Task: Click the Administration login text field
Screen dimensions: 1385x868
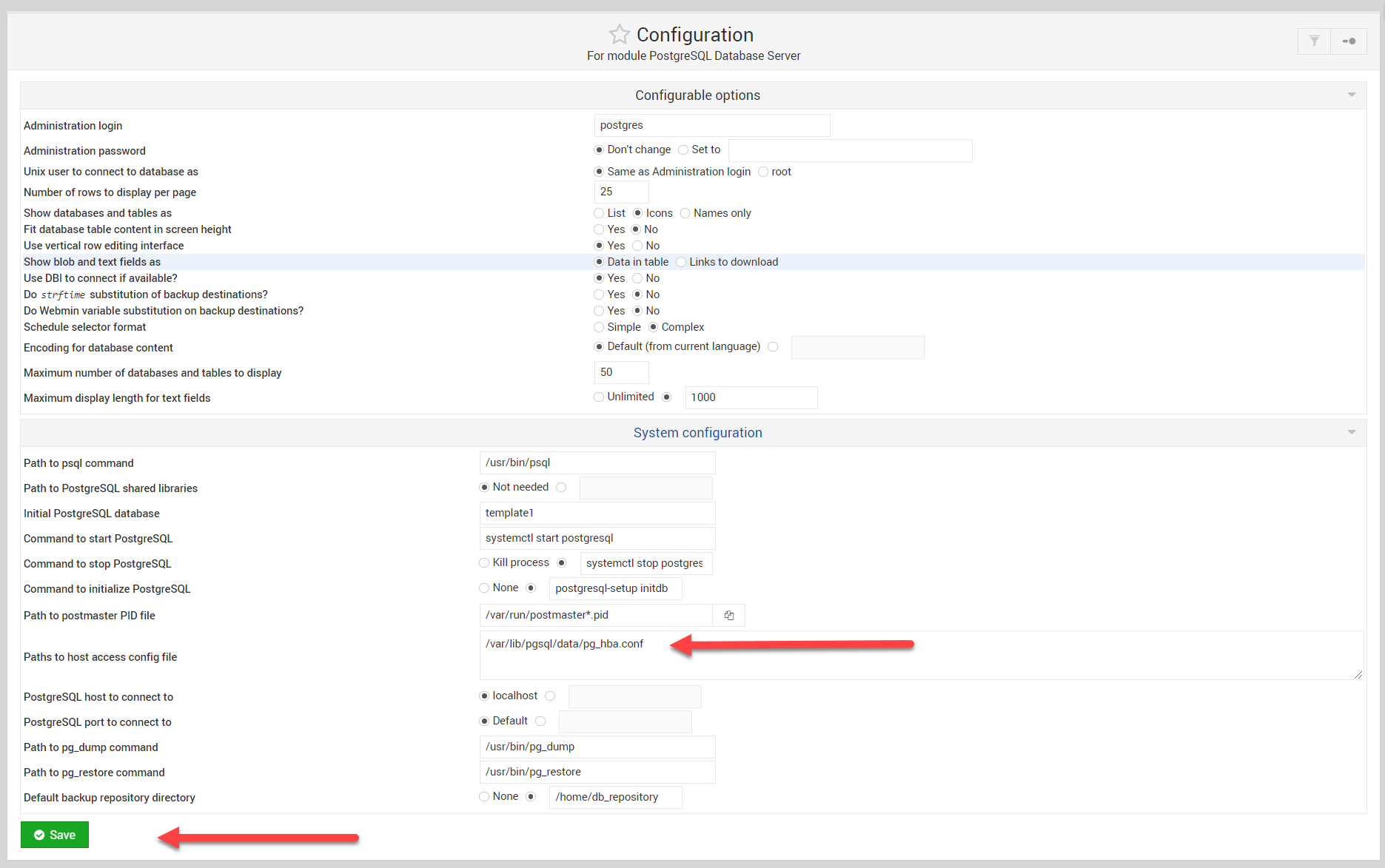Action: click(711, 126)
